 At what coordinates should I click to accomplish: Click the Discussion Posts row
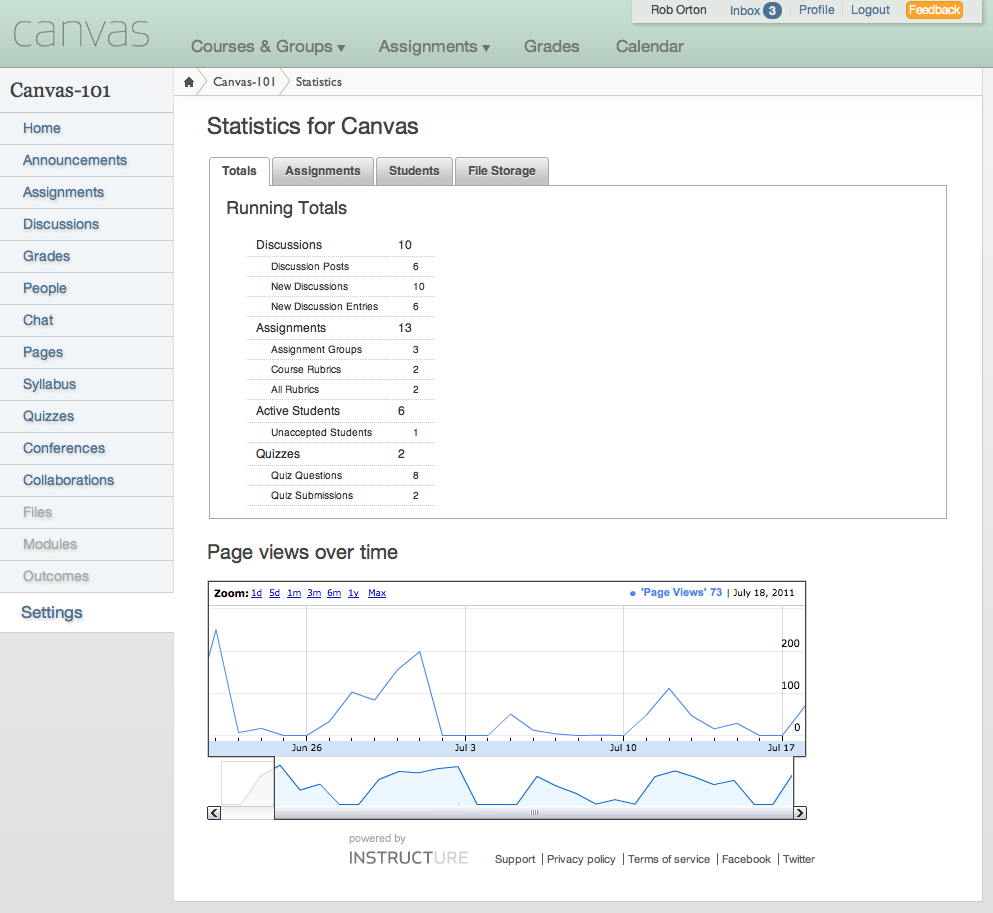click(340, 267)
